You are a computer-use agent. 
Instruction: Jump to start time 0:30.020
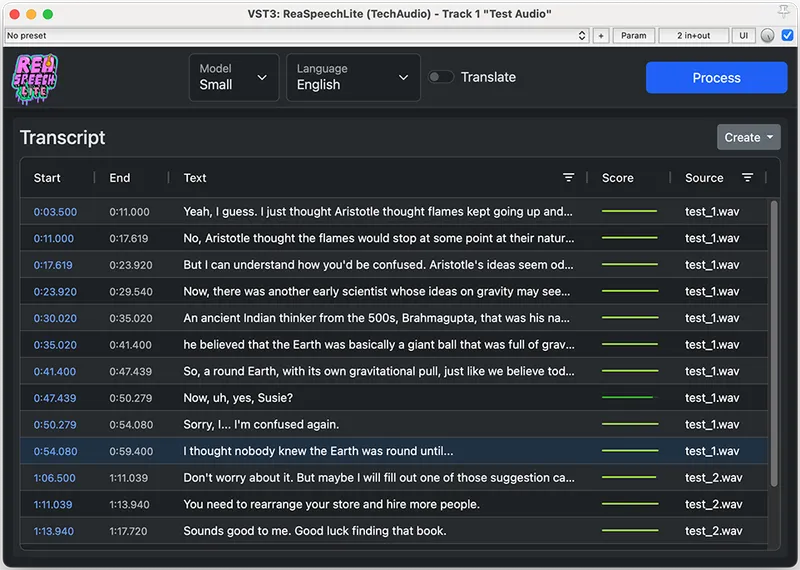click(55, 318)
